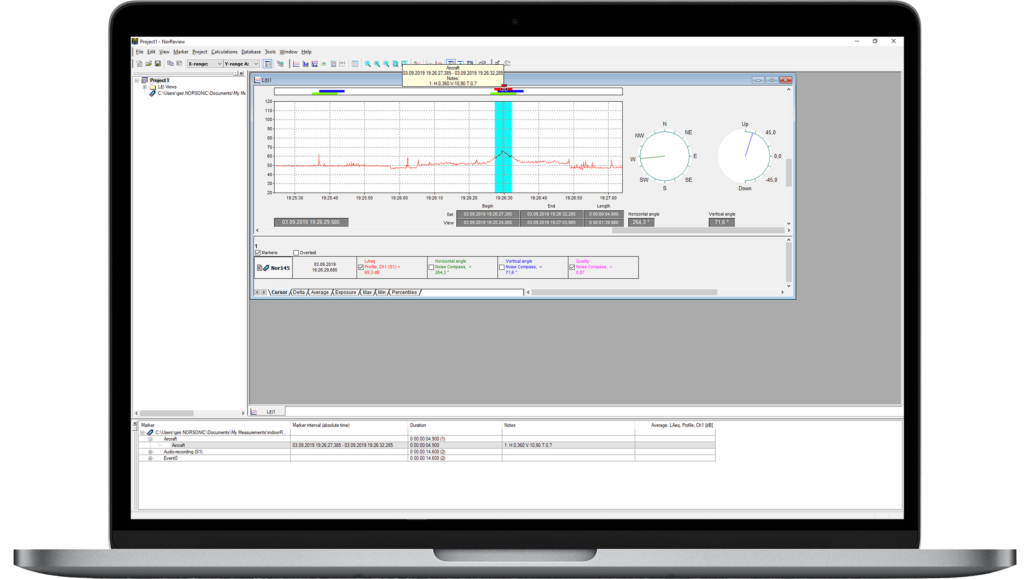
Task: Enable the Vertical angle Noise Compass checkbox
Action: point(502,267)
